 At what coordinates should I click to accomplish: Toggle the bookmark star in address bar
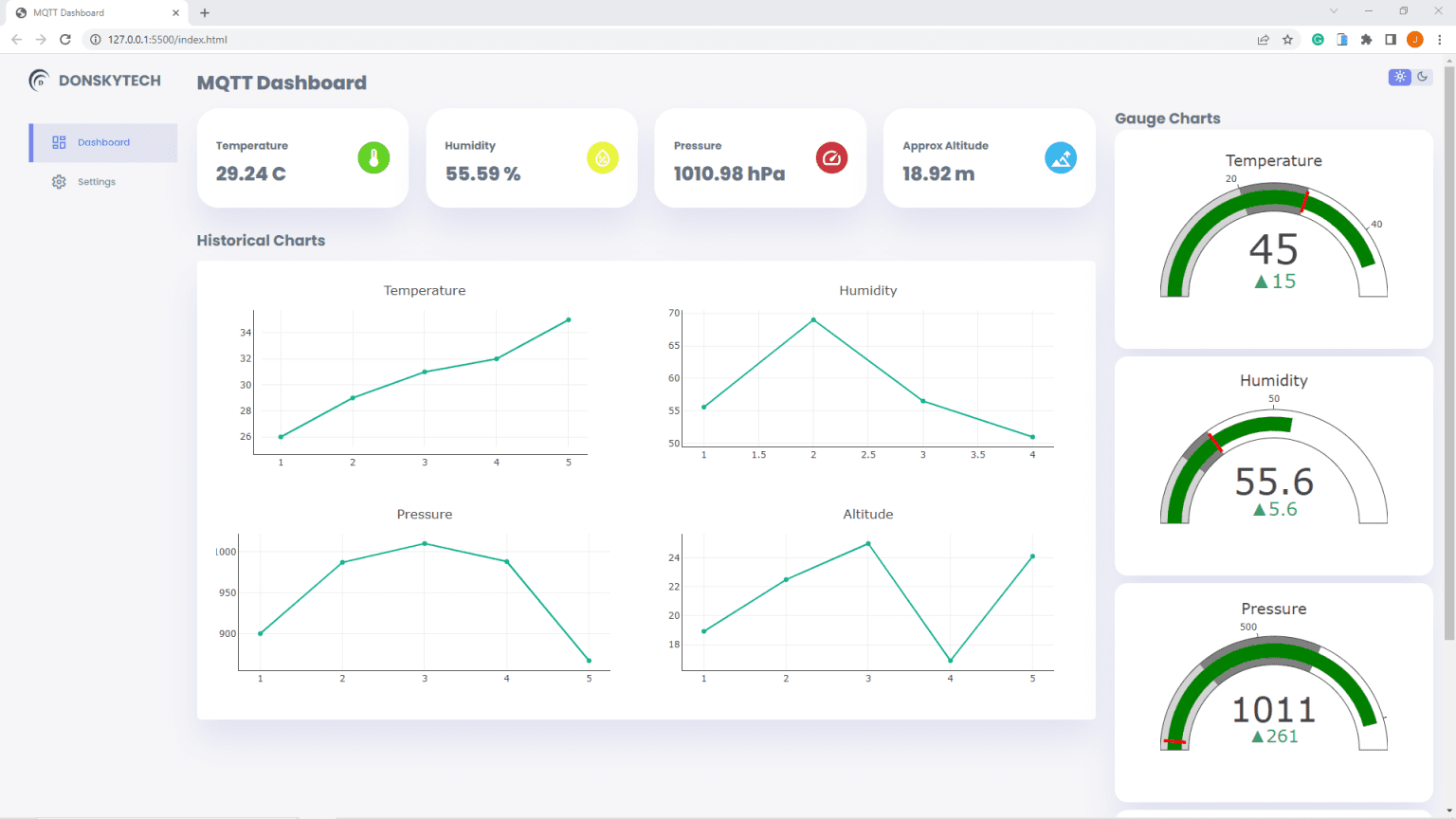coord(1286,40)
